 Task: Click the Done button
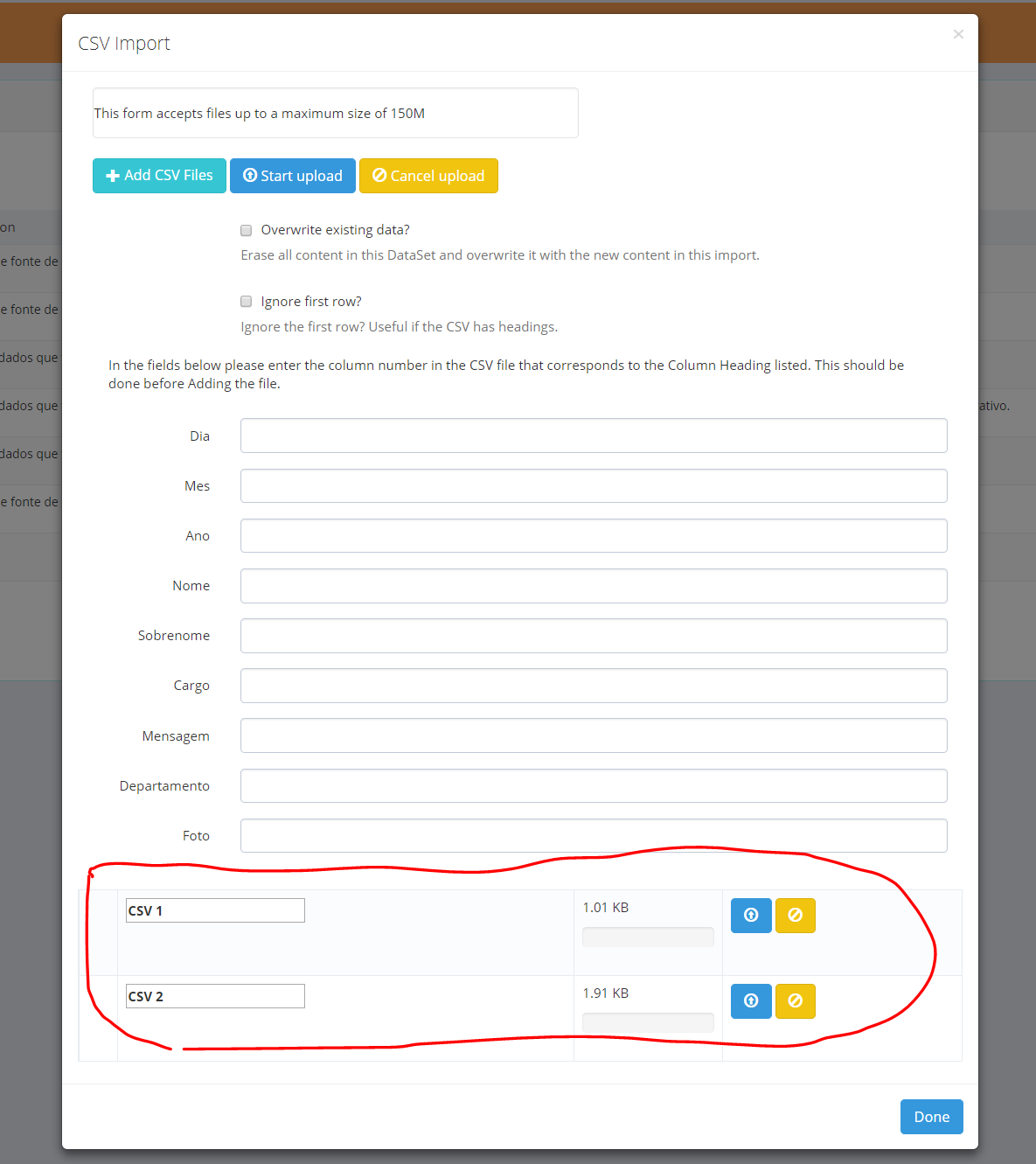click(932, 1117)
